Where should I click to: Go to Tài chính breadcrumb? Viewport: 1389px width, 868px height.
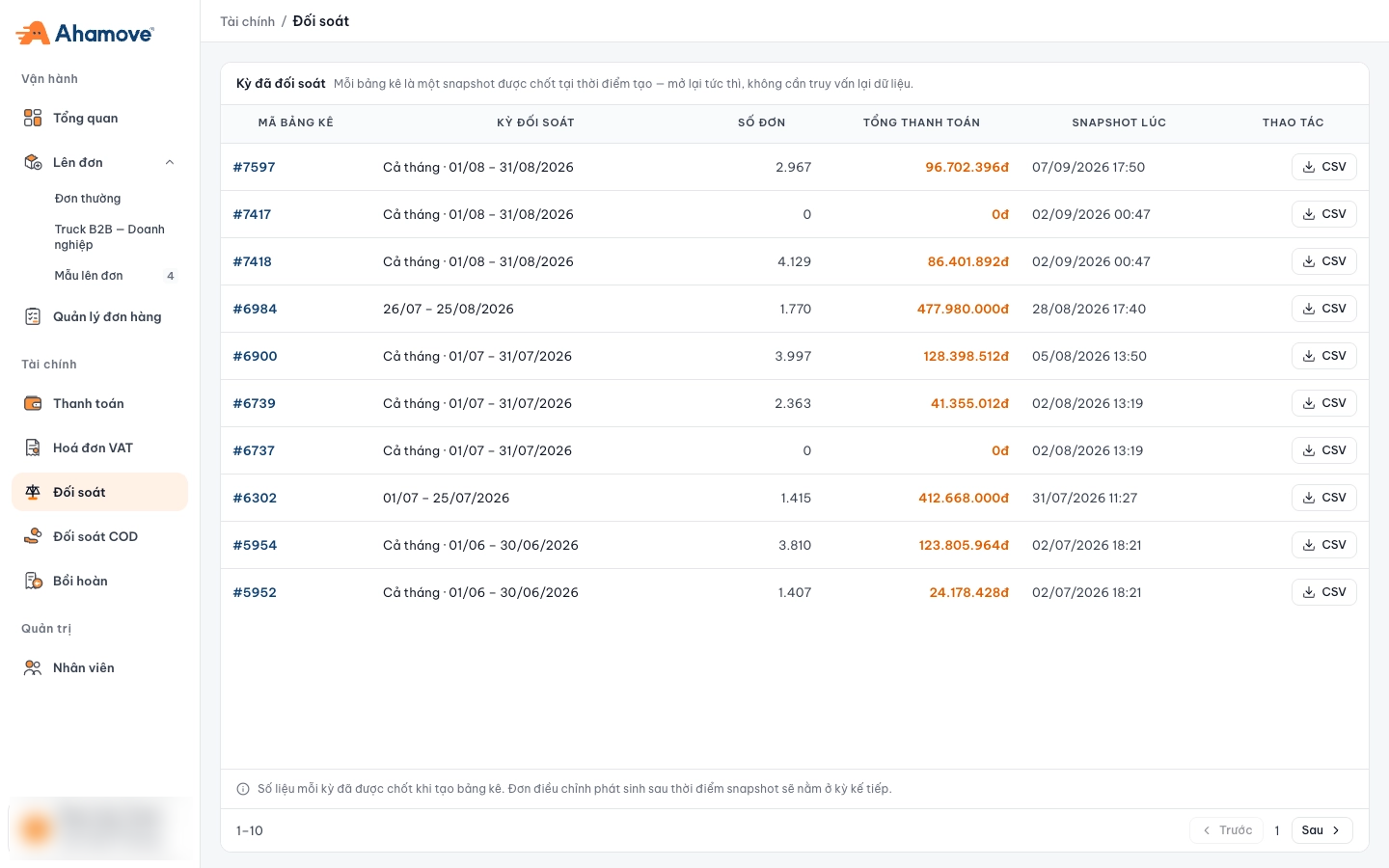coord(247,21)
